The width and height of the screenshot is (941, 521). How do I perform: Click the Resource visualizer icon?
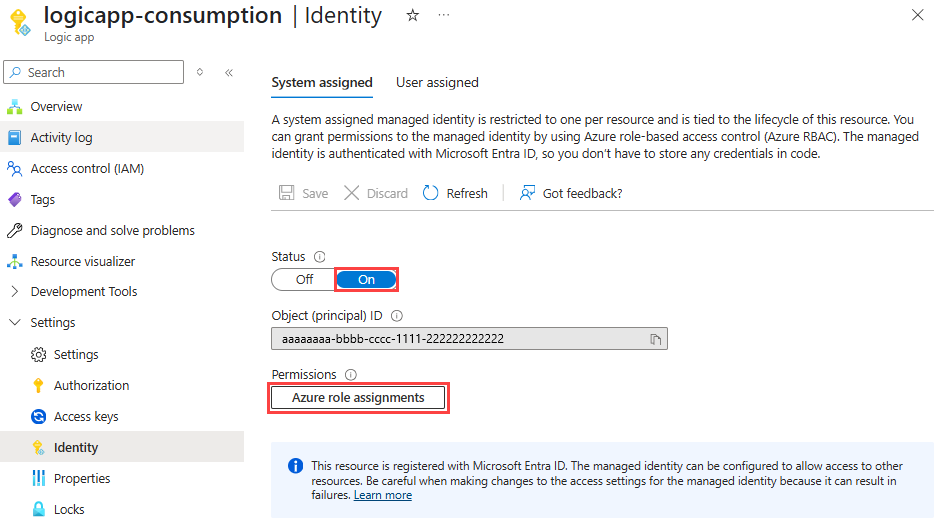pyautogui.click(x=14, y=262)
